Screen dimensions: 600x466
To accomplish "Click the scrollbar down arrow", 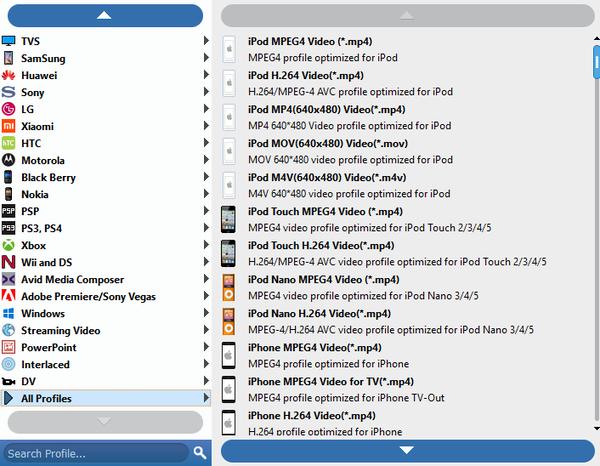I will tap(597, 429).
